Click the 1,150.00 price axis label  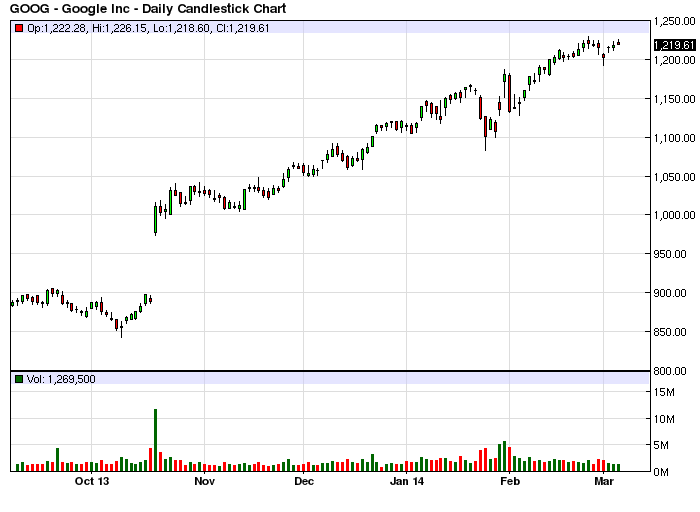675,99
